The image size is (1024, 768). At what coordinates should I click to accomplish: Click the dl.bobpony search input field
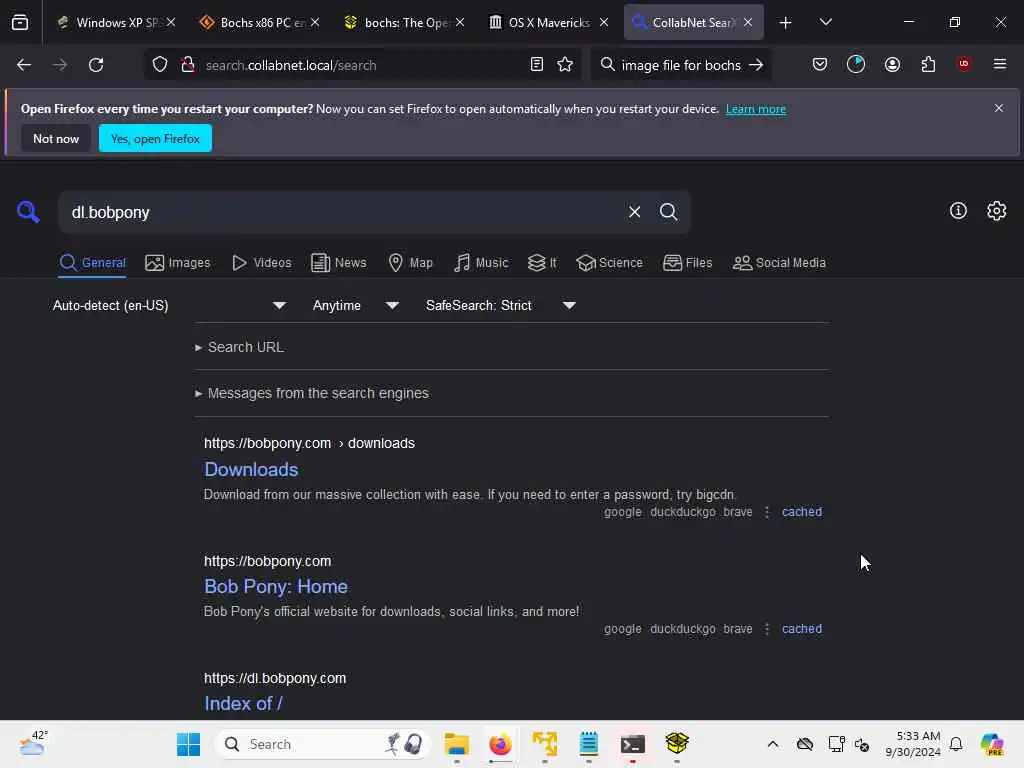[x=343, y=212]
